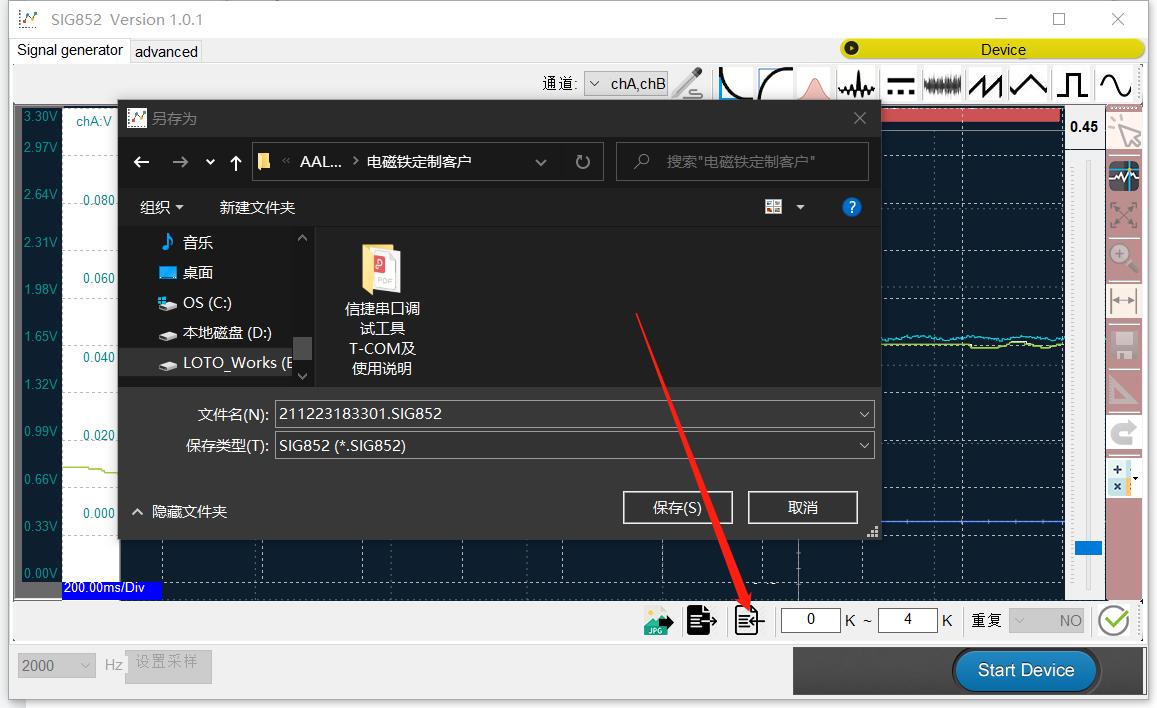Click the export data file icon
Viewport: 1157px width, 708px height.
pyautogui.click(x=701, y=620)
